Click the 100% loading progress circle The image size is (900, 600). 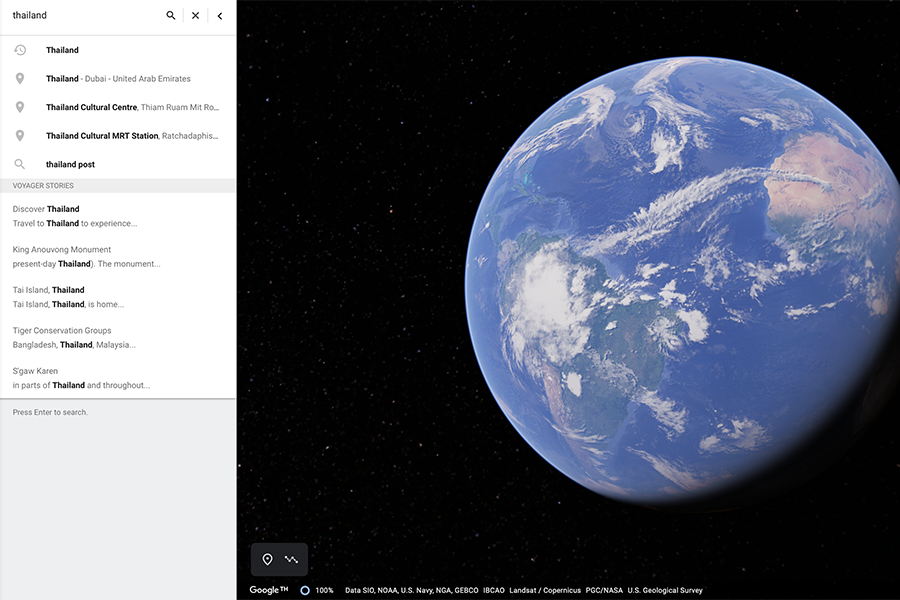(305, 590)
